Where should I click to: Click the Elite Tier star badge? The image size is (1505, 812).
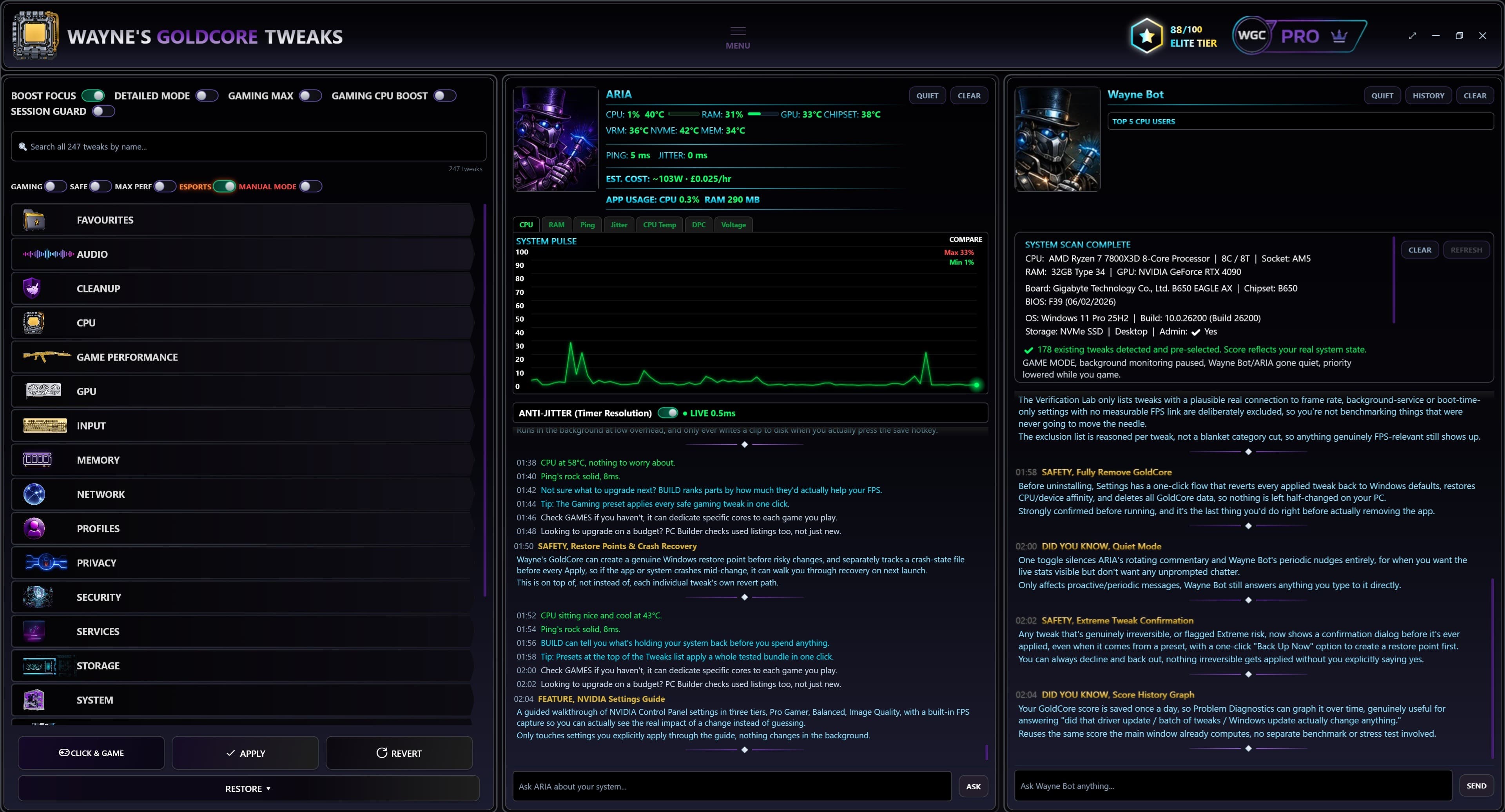click(x=1146, y=36)
